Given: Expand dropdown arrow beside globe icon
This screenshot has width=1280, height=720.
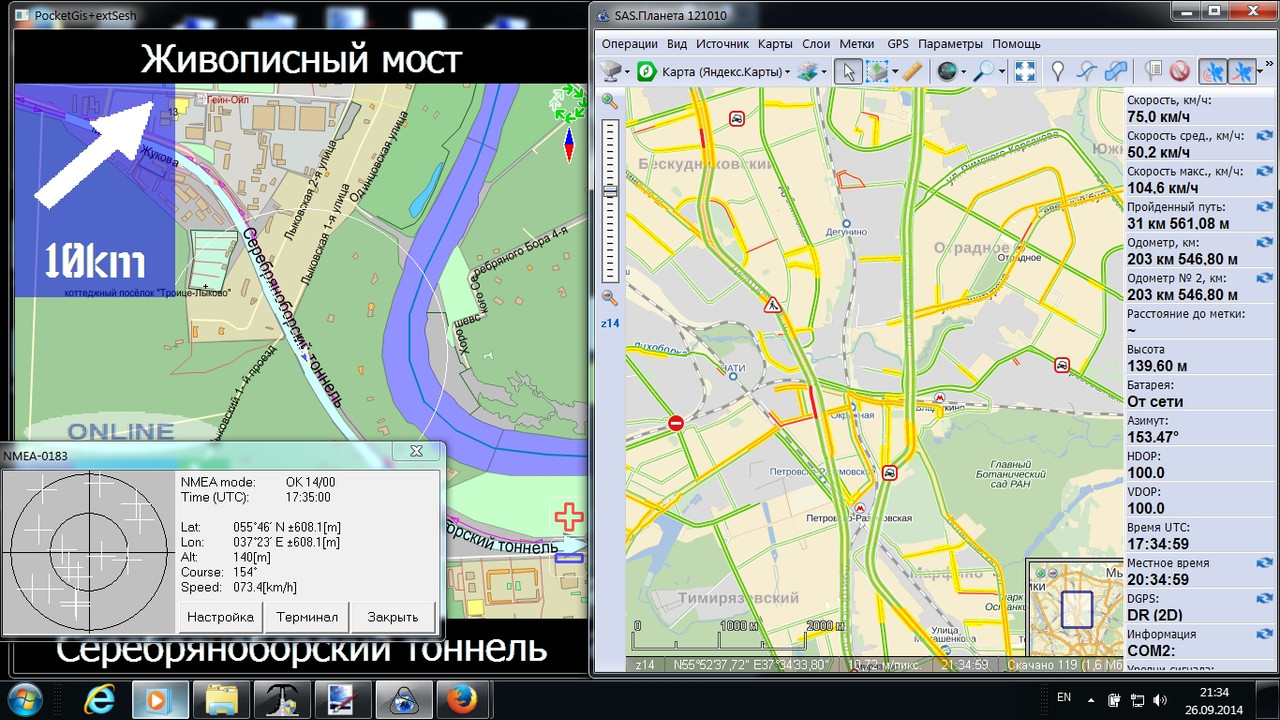Looking at the screenshot, I should click(x=963, y=72).
